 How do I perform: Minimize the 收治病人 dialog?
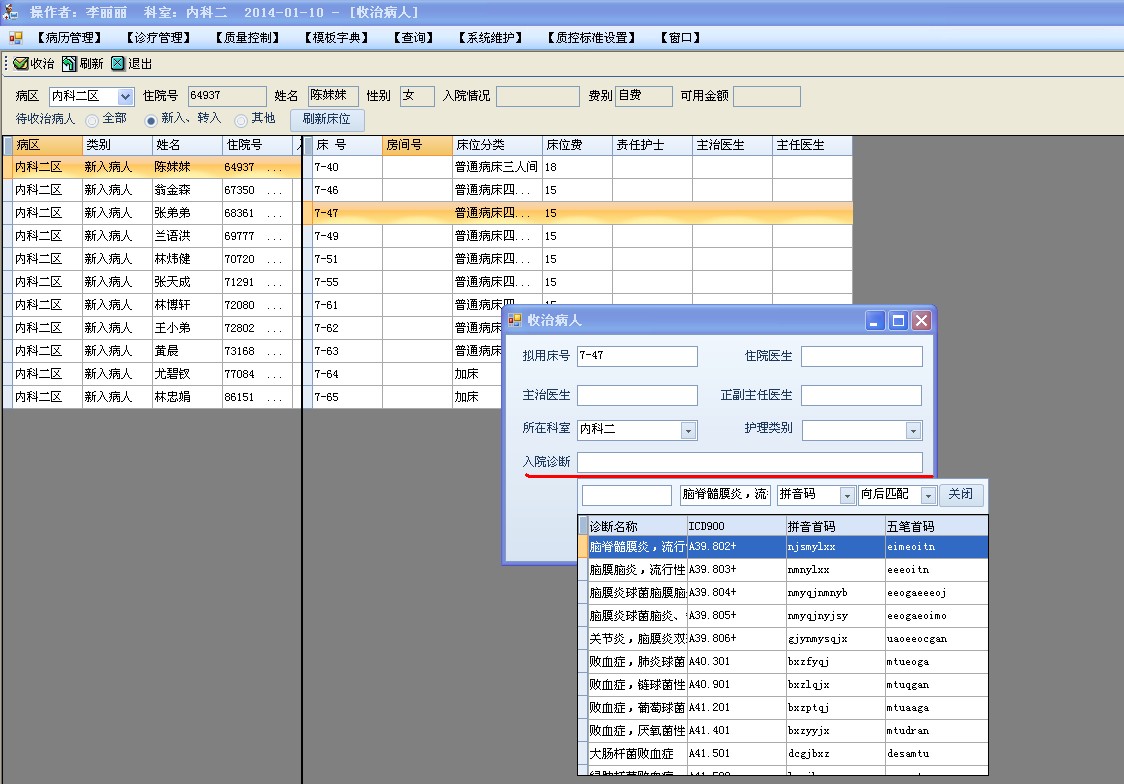[x=874, y=320]
